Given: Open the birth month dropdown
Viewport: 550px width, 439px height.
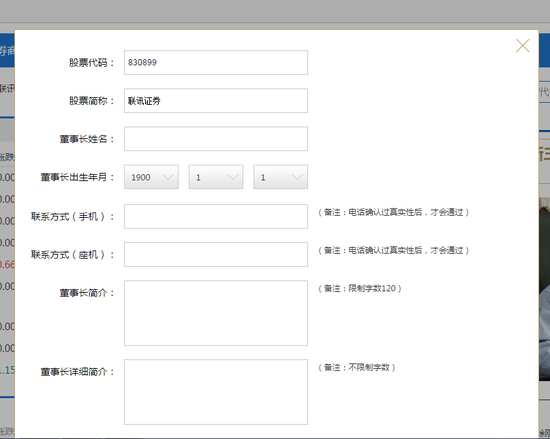Looking at the screenshot, I should click(216, 177).
